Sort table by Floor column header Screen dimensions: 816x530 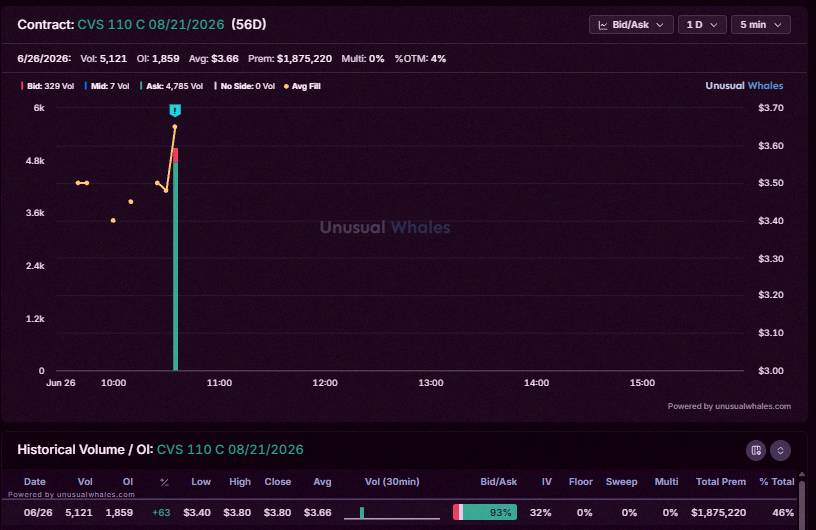click(x=581, y=482)
